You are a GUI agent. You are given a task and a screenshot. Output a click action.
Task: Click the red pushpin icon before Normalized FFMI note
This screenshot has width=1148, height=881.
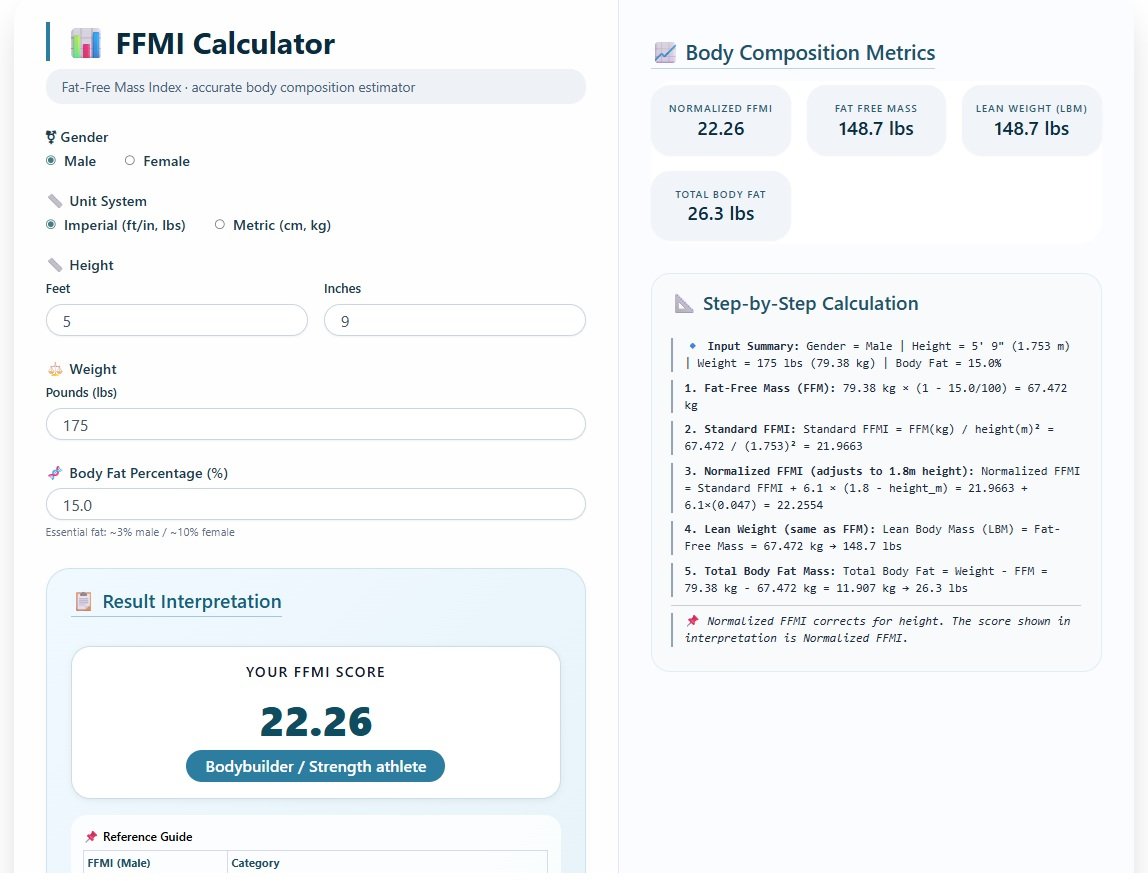click(693, 620)
